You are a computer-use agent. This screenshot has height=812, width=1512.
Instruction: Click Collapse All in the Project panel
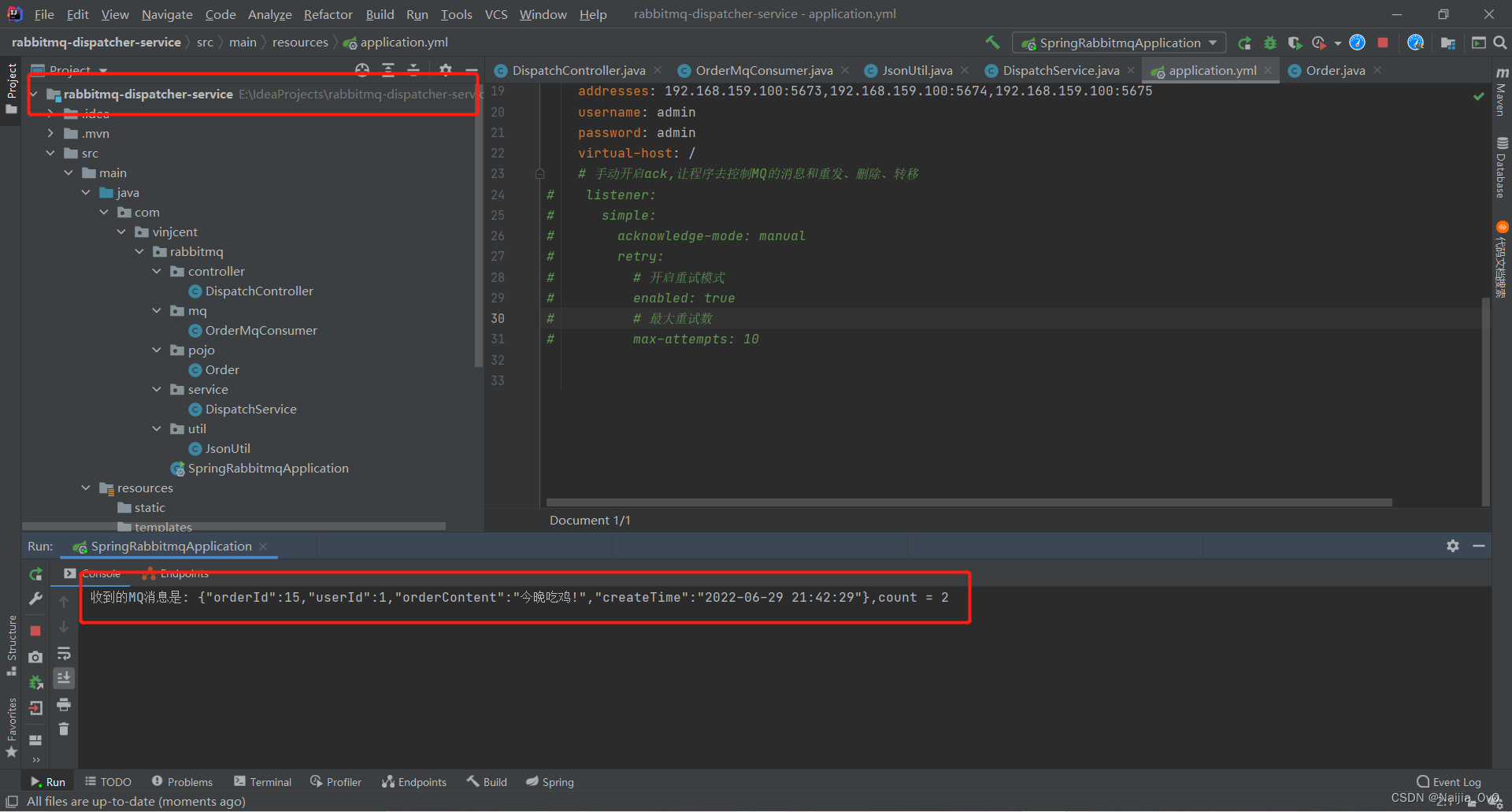[x=413, y=70]
